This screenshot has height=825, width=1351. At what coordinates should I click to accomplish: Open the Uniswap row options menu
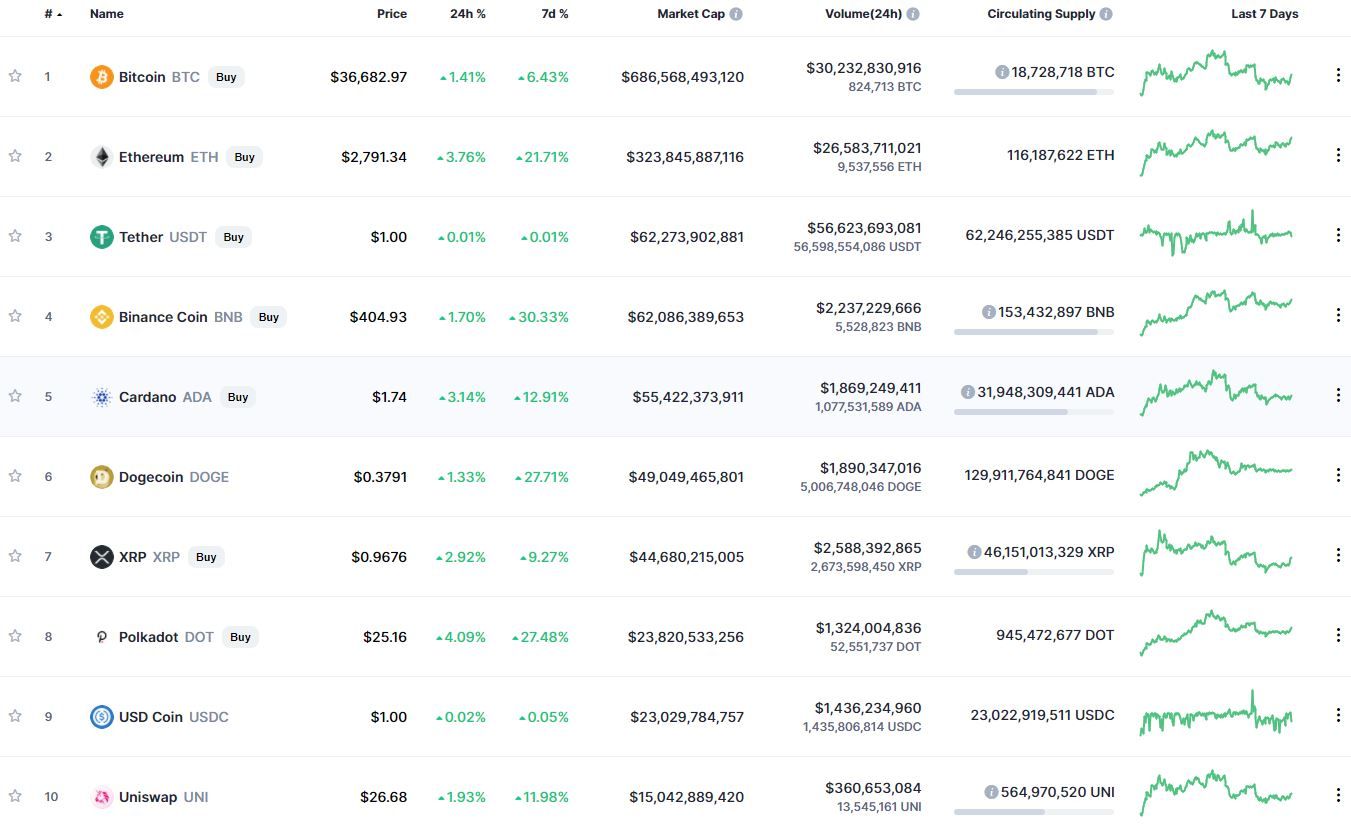click(x=1338, y=796)
